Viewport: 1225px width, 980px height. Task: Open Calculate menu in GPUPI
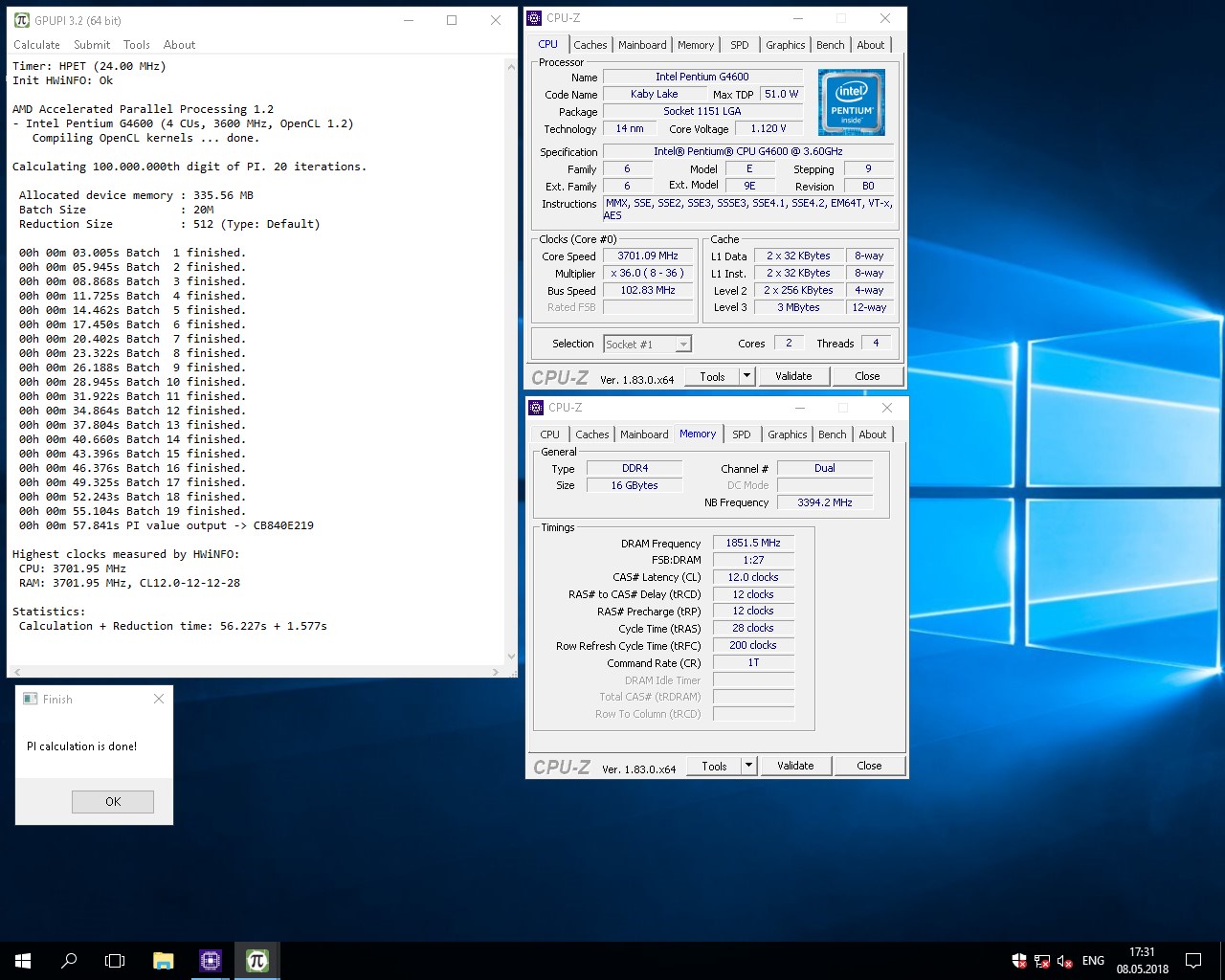[36, 45]
